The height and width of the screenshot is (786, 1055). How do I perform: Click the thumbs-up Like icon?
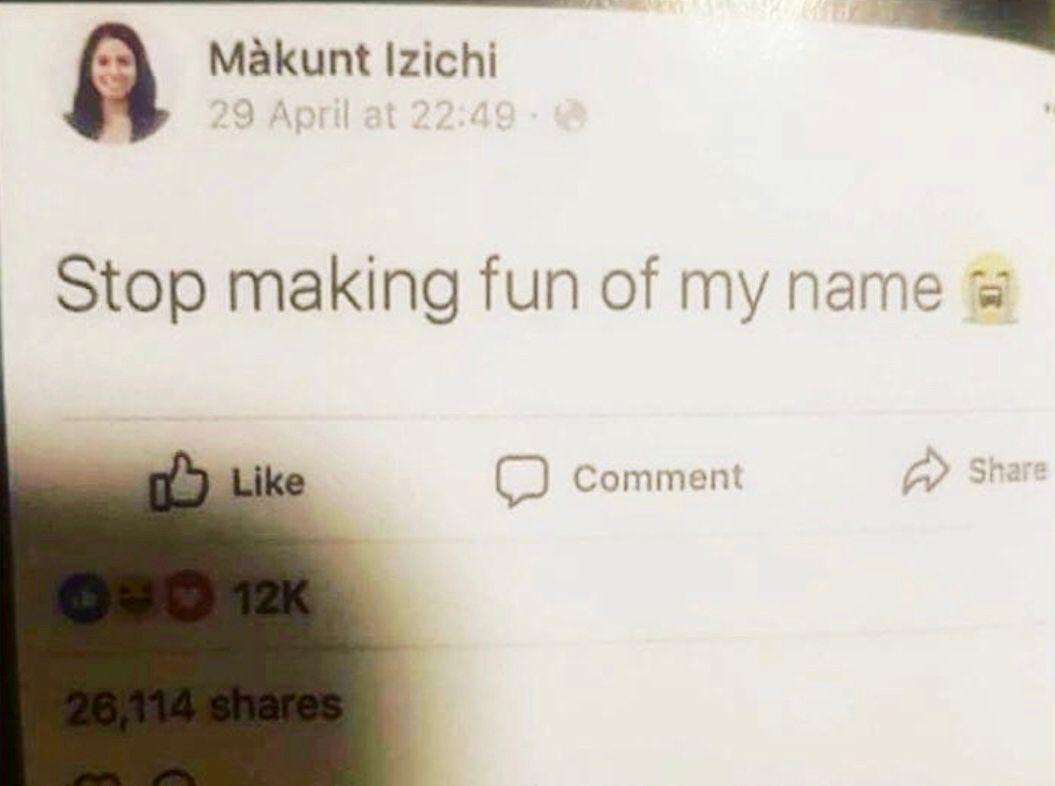click(178, 482)
